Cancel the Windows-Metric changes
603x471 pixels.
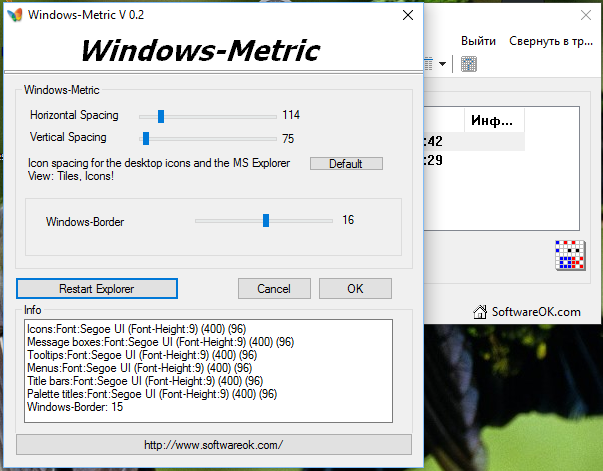tap(274, 288)
